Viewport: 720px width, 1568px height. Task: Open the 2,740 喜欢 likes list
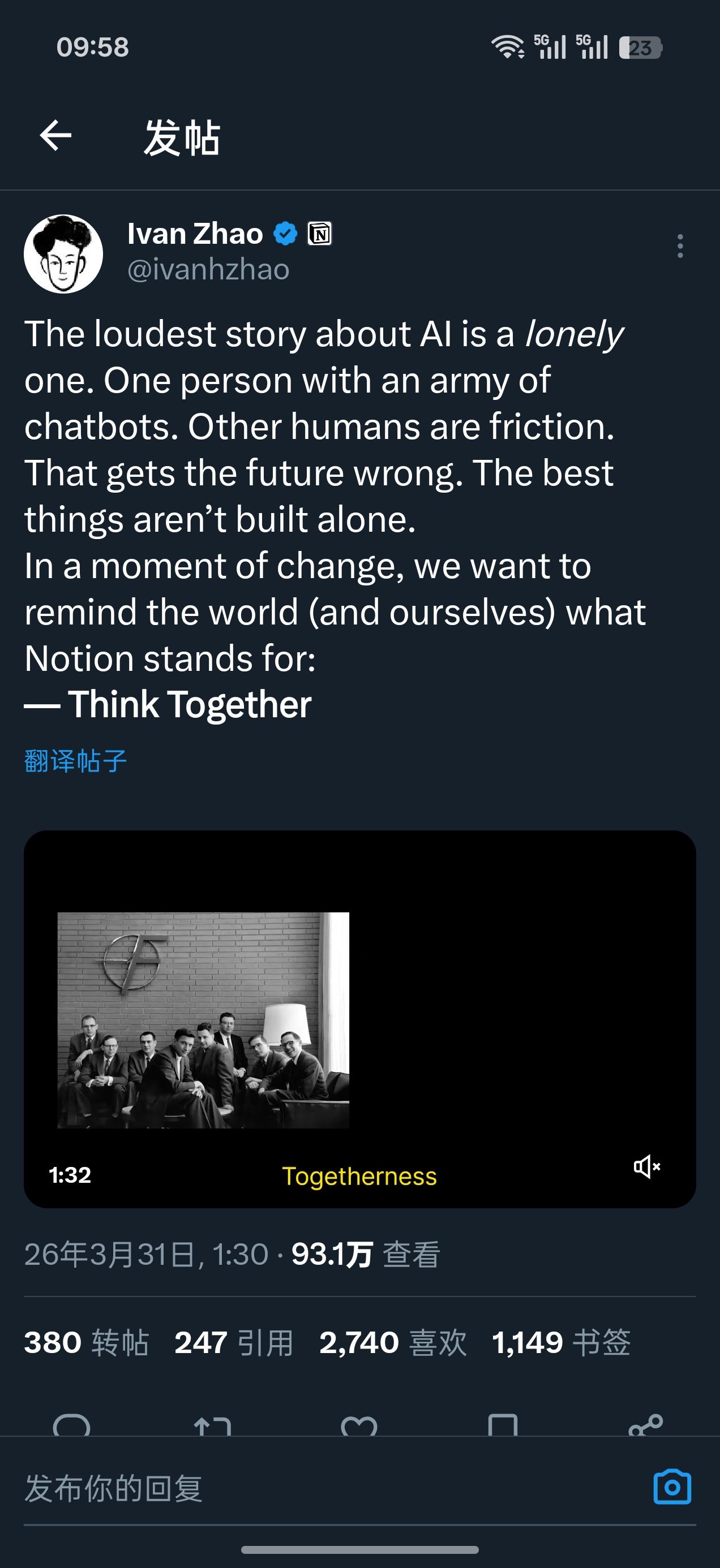[393, 1343]
